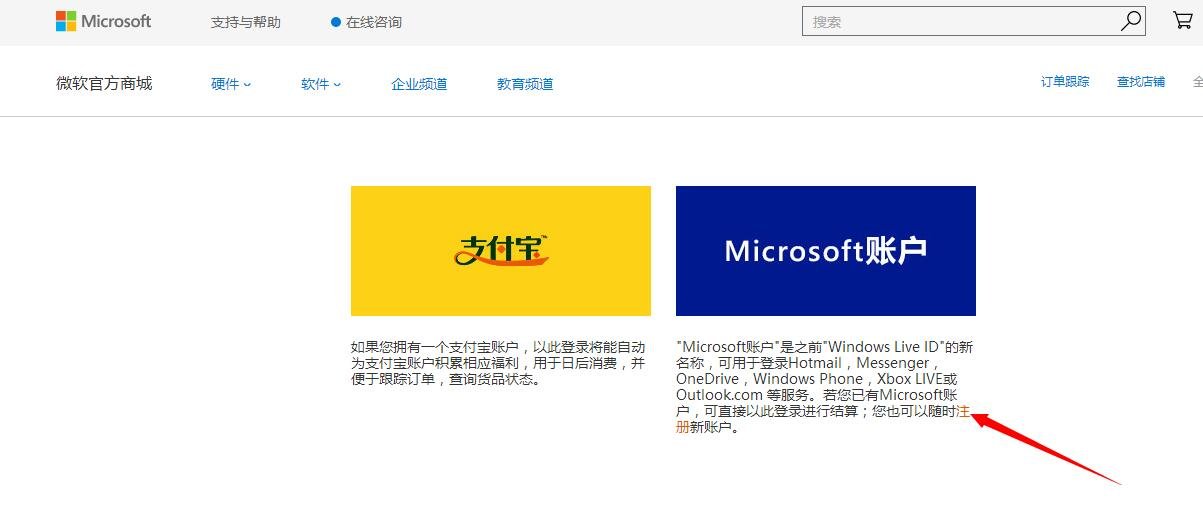
Task: Expand the 软件 dropdown menu
Action: tap(321, 84)
